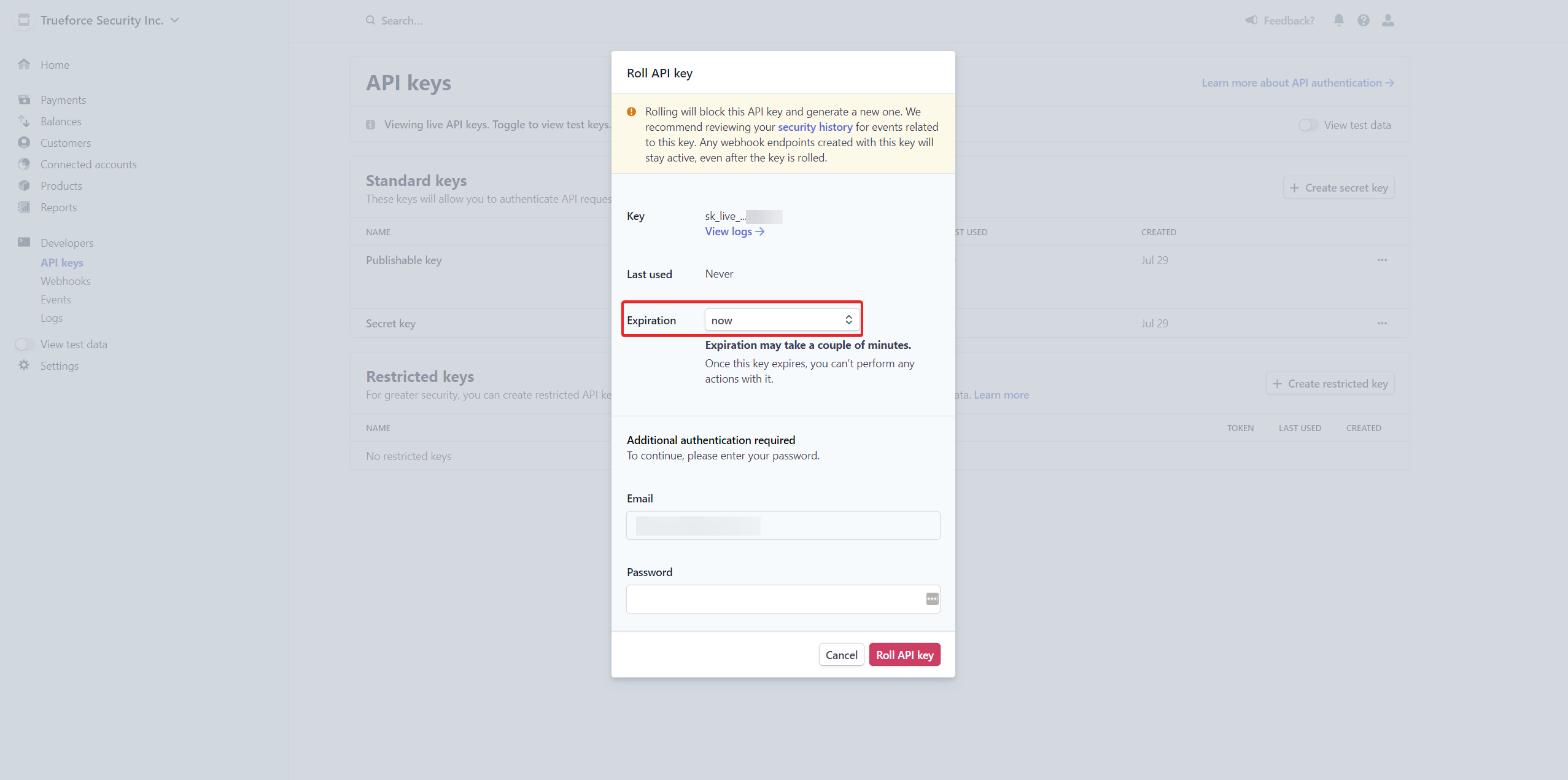
Task: Click into the Password input field
Action: [x=774, y=599]
